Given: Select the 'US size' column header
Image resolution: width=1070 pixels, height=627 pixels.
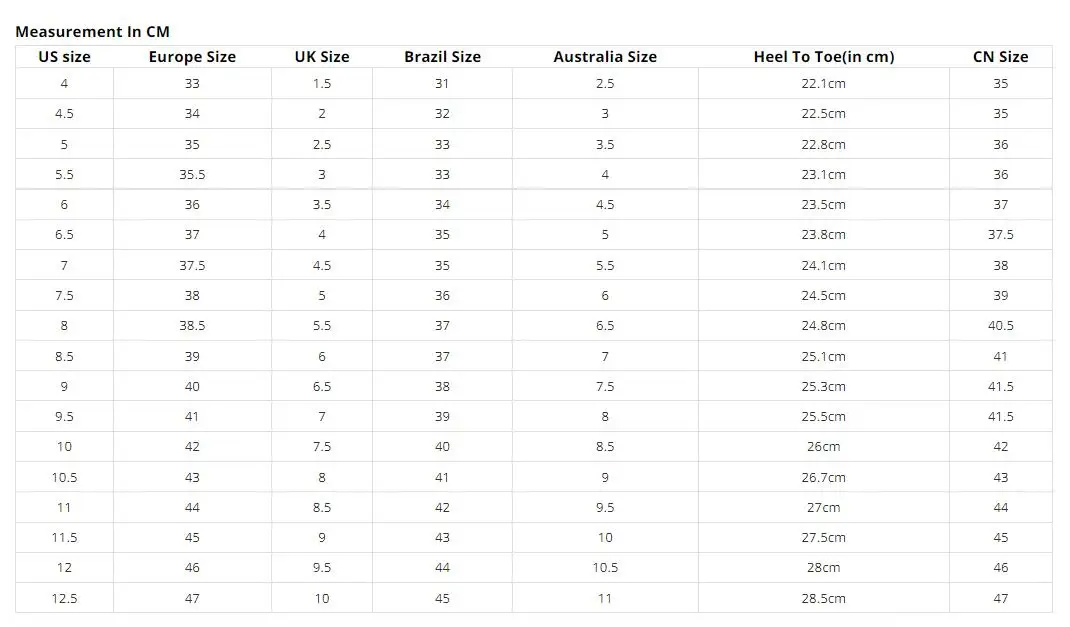Looking at the screenshot, I should click(64, 57).
